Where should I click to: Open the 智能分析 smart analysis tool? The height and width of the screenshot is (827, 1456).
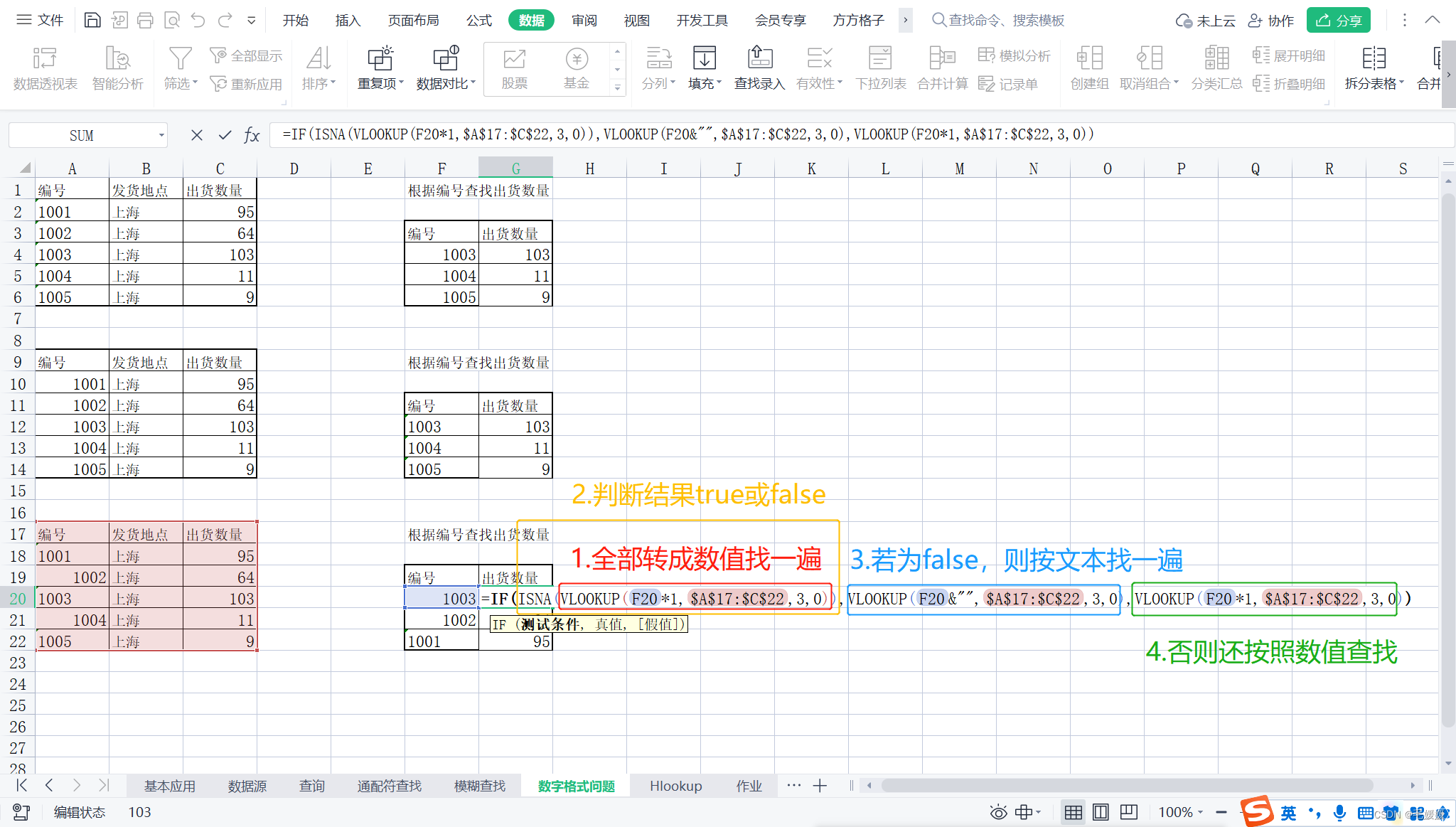pos(117,69)
